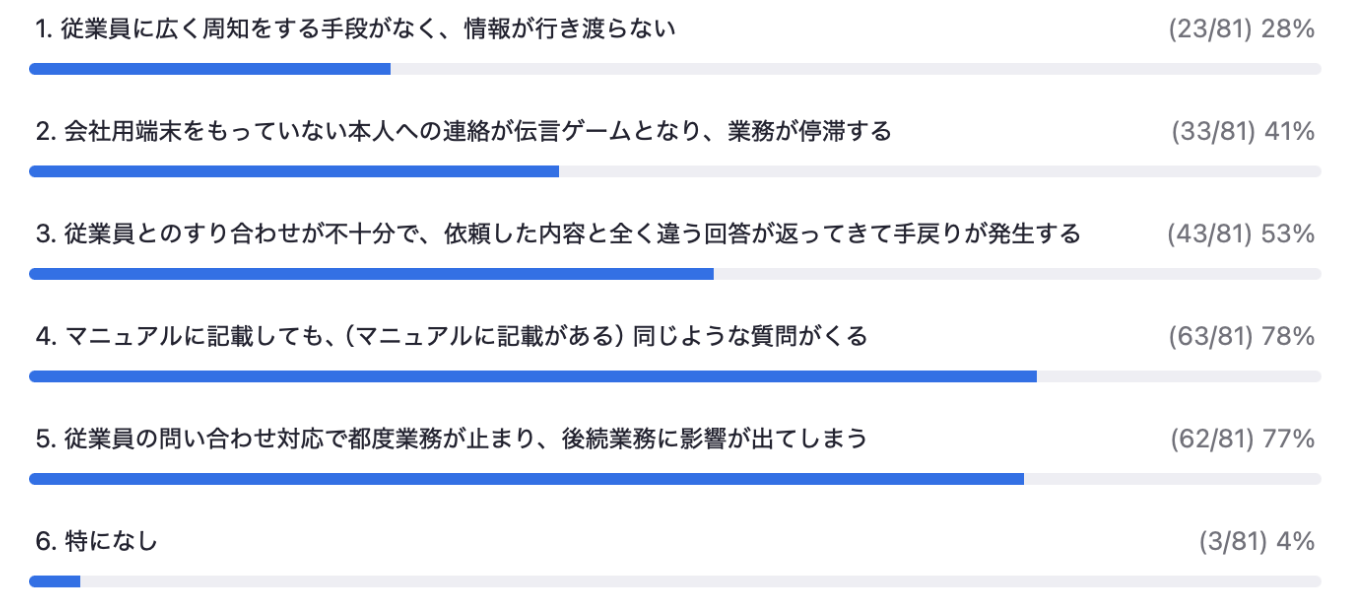The height and width of the screenshot is (603, 1357).
Task: Click the 53% progress bar for option 3
Action: pyautogui.click(x=371, y=274)
